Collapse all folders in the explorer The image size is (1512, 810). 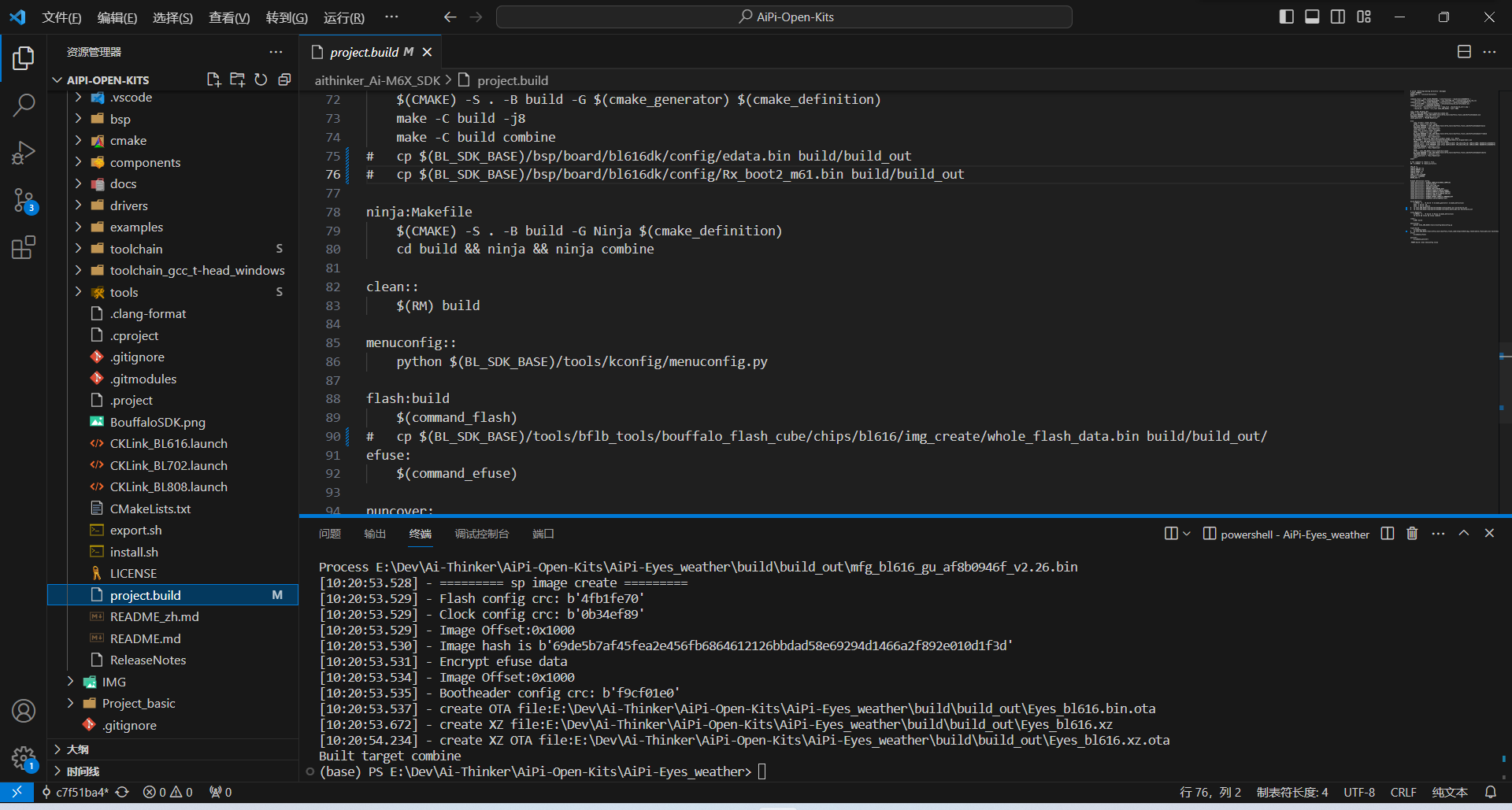click(284, 80)
